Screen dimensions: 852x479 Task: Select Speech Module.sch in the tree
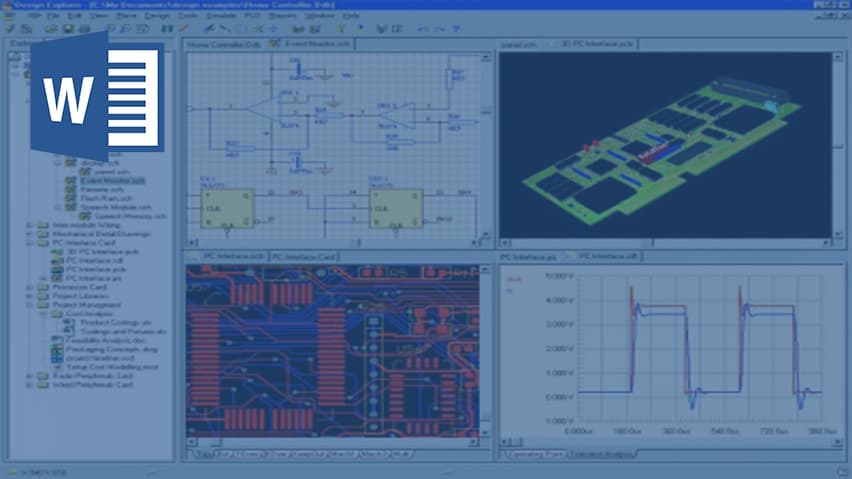(116, 207)
